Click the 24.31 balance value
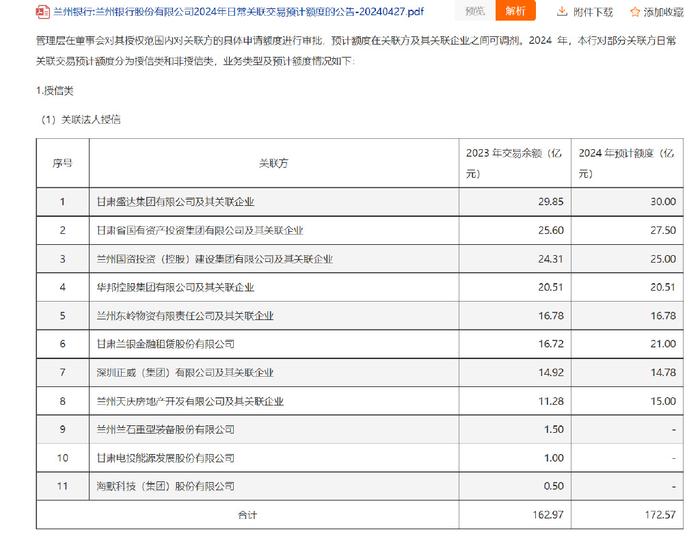This screenshot has height=541, width=700. click(x=550, y=259)
